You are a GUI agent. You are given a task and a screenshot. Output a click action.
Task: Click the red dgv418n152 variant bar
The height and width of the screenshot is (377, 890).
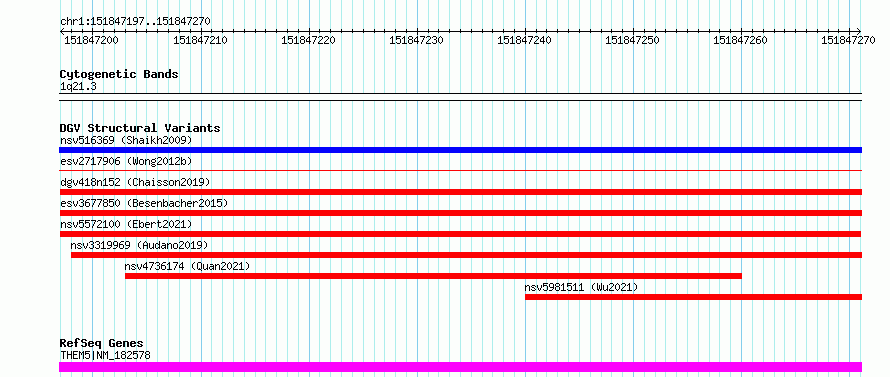point(460,192)
